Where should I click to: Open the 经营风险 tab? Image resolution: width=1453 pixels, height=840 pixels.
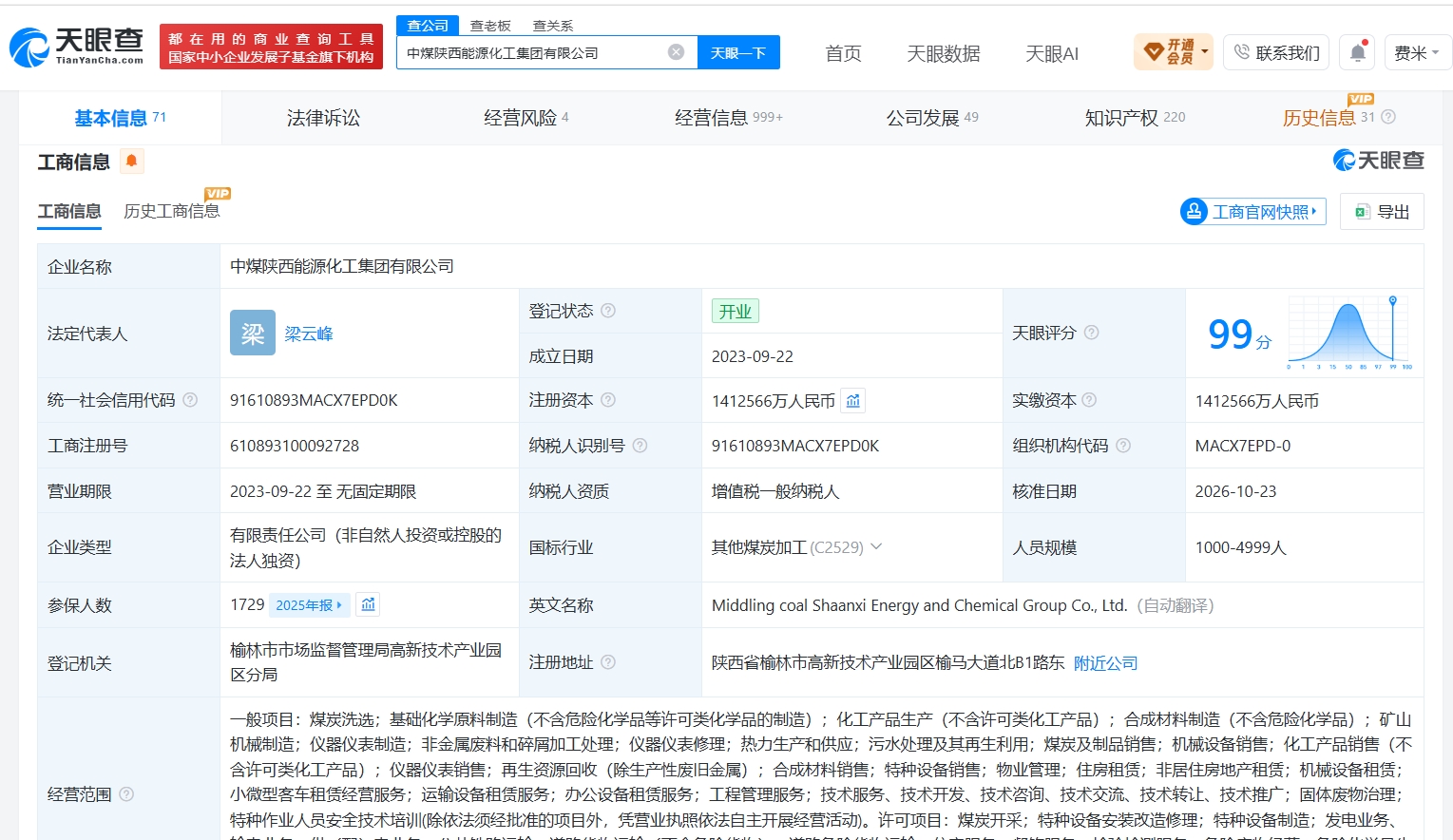tap(526, 118)
